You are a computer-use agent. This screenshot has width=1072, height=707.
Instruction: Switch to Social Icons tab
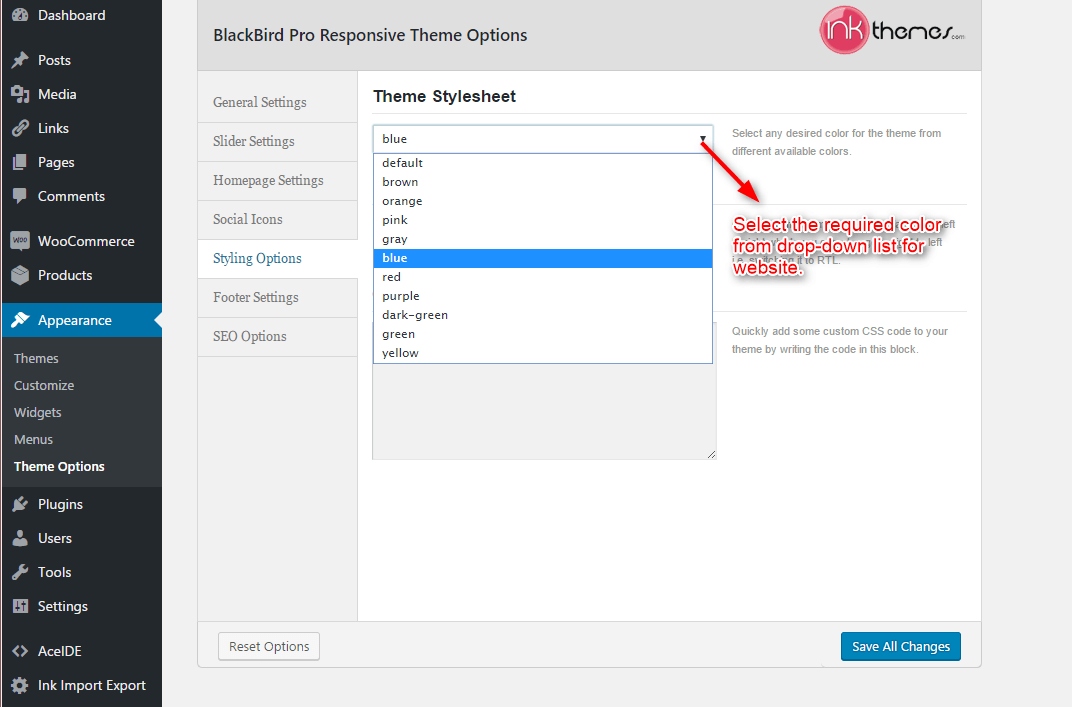[x=278, y=219]
